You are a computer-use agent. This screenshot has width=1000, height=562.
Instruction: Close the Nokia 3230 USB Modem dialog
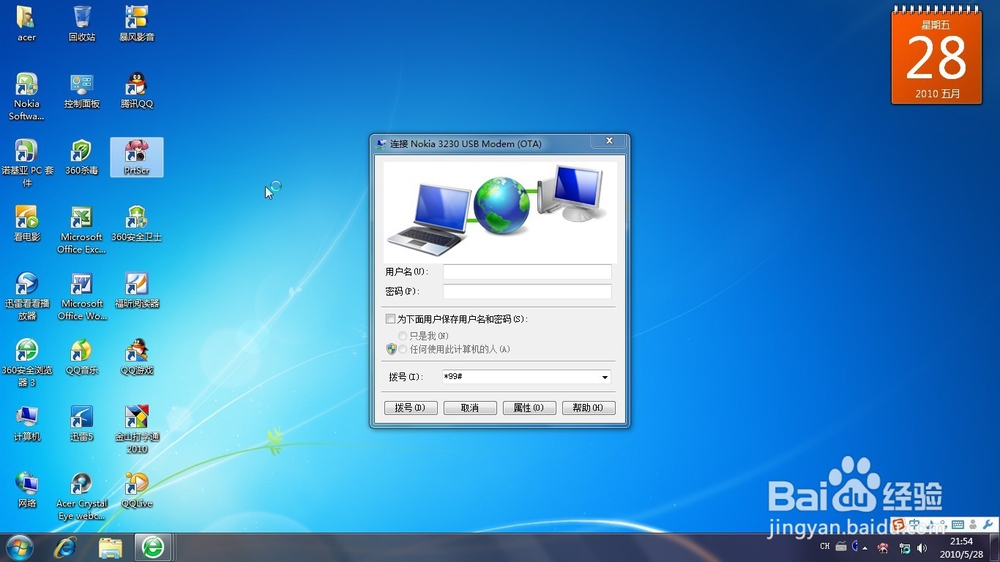[608, 141]
